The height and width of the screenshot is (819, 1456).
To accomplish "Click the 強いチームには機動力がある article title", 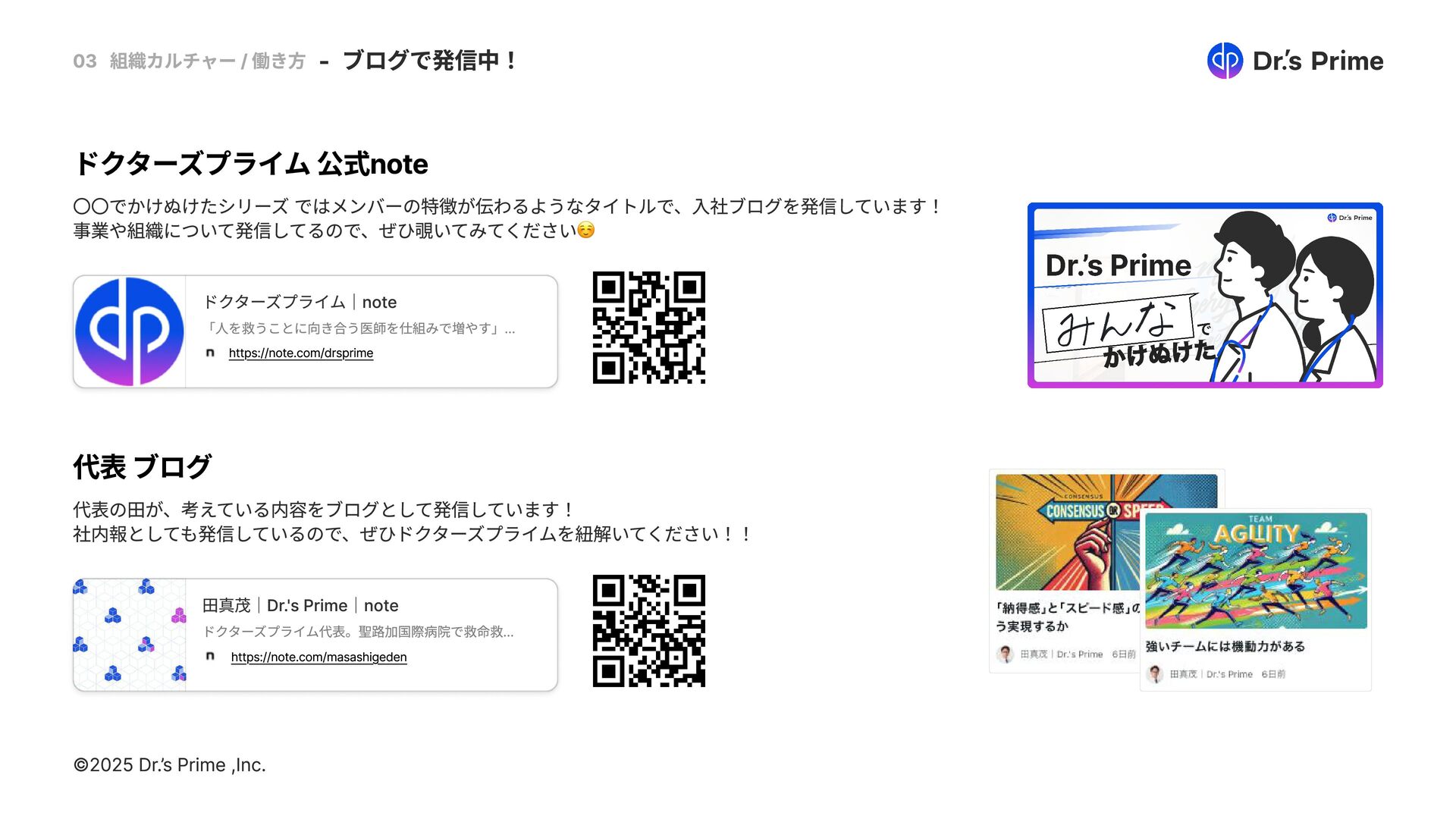I will pyautogui.click(x=1225, y=646).
